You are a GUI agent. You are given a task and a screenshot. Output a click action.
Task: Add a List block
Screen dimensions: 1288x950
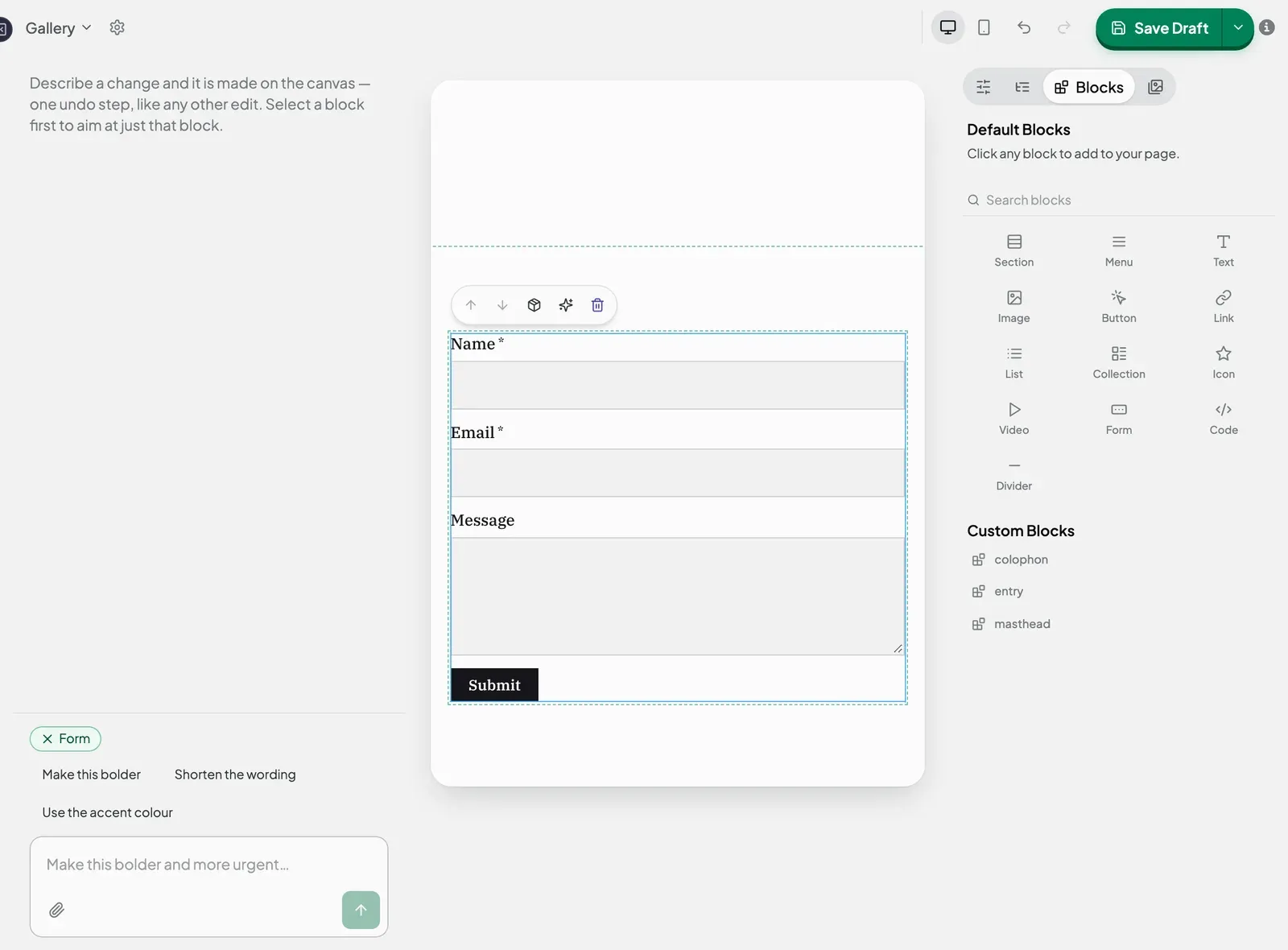coord(1014,362)
